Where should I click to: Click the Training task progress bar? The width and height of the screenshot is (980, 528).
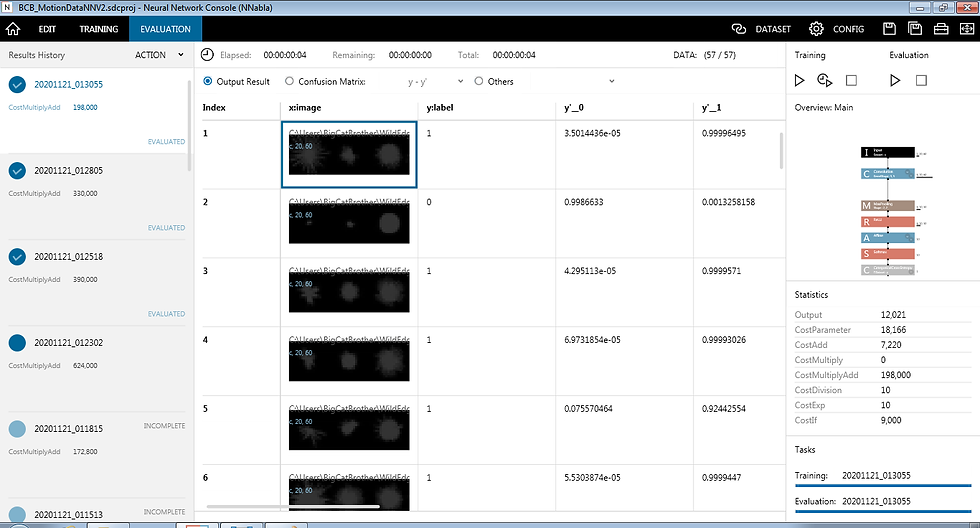click(x=883, y=486)
